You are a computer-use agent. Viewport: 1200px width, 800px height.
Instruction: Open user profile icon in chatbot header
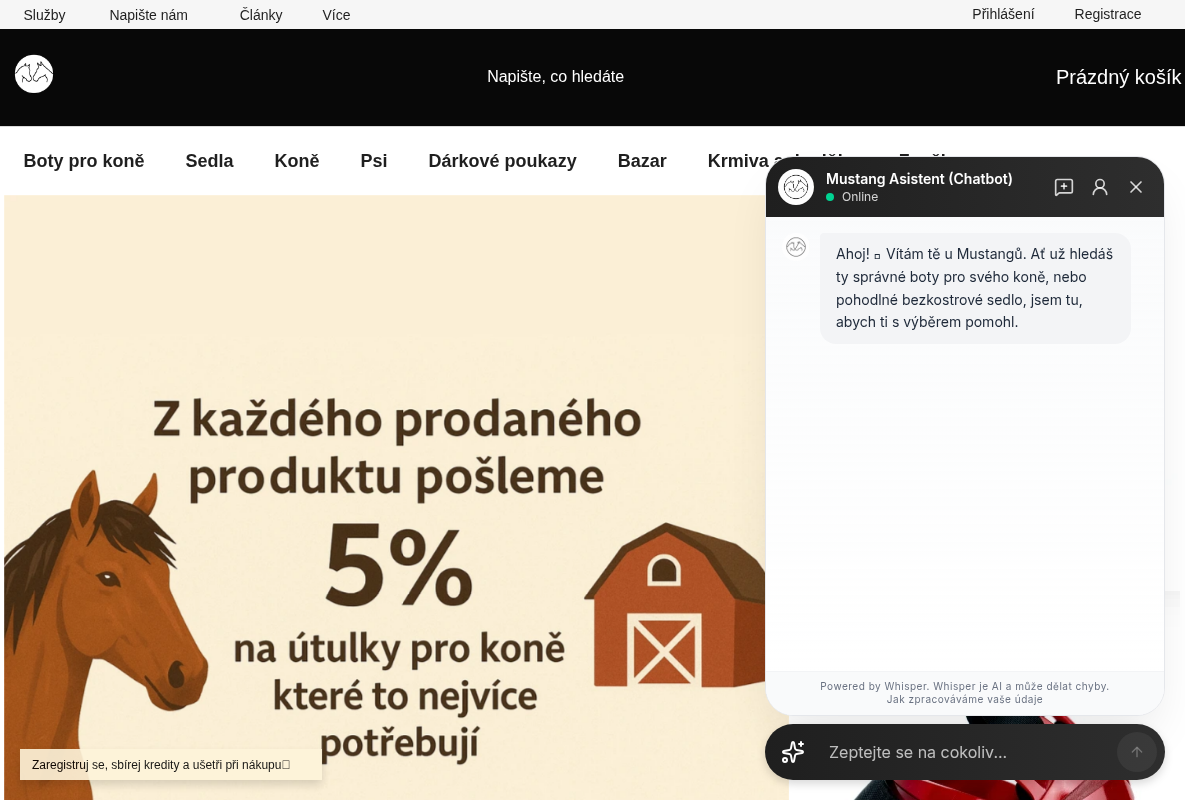[1100, 187]
